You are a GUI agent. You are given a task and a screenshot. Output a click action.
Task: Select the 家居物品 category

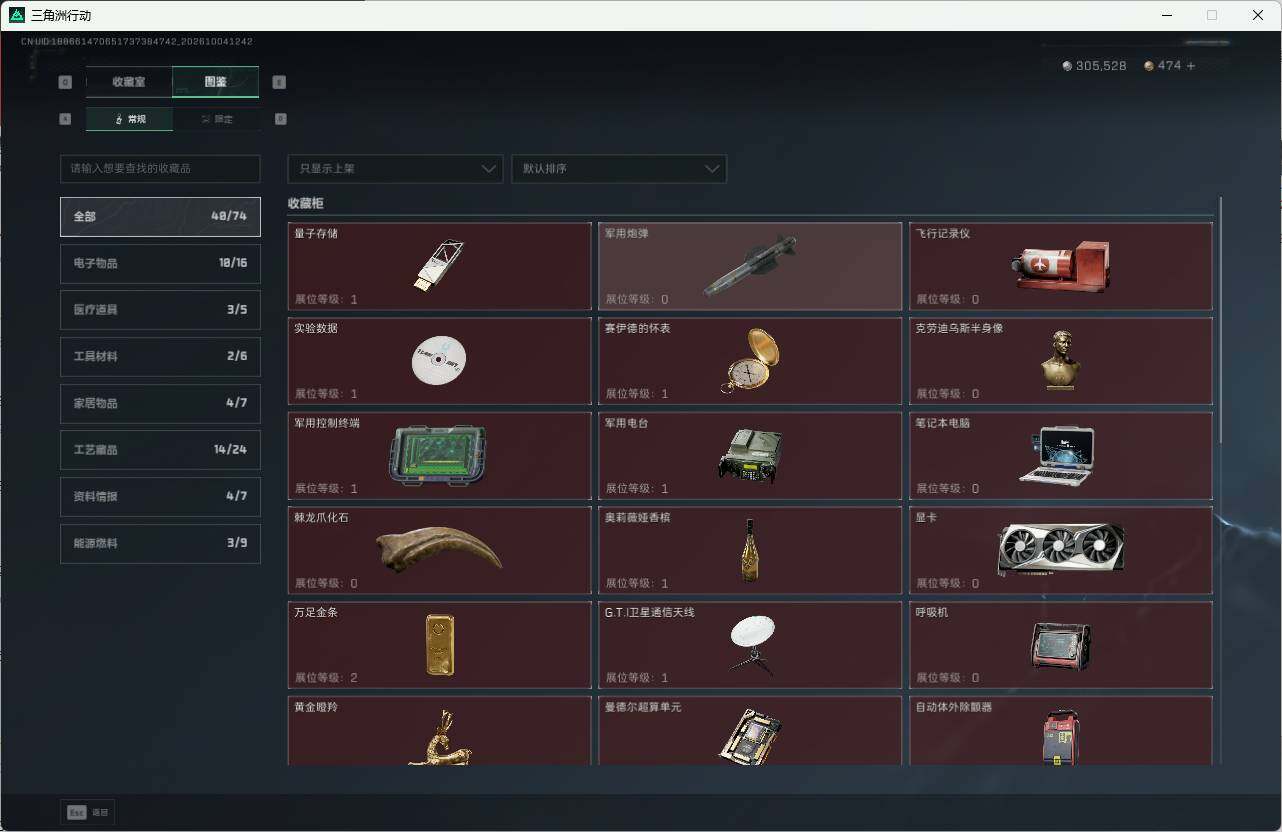click(x=160, y=403)
